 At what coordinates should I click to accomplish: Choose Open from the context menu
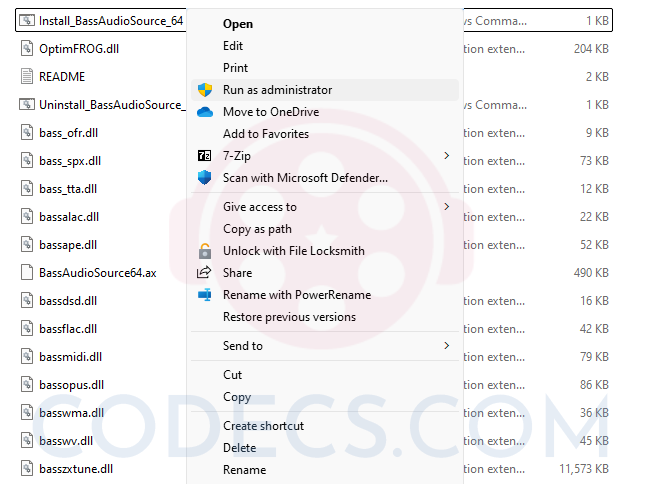click(x=325, y=24)
